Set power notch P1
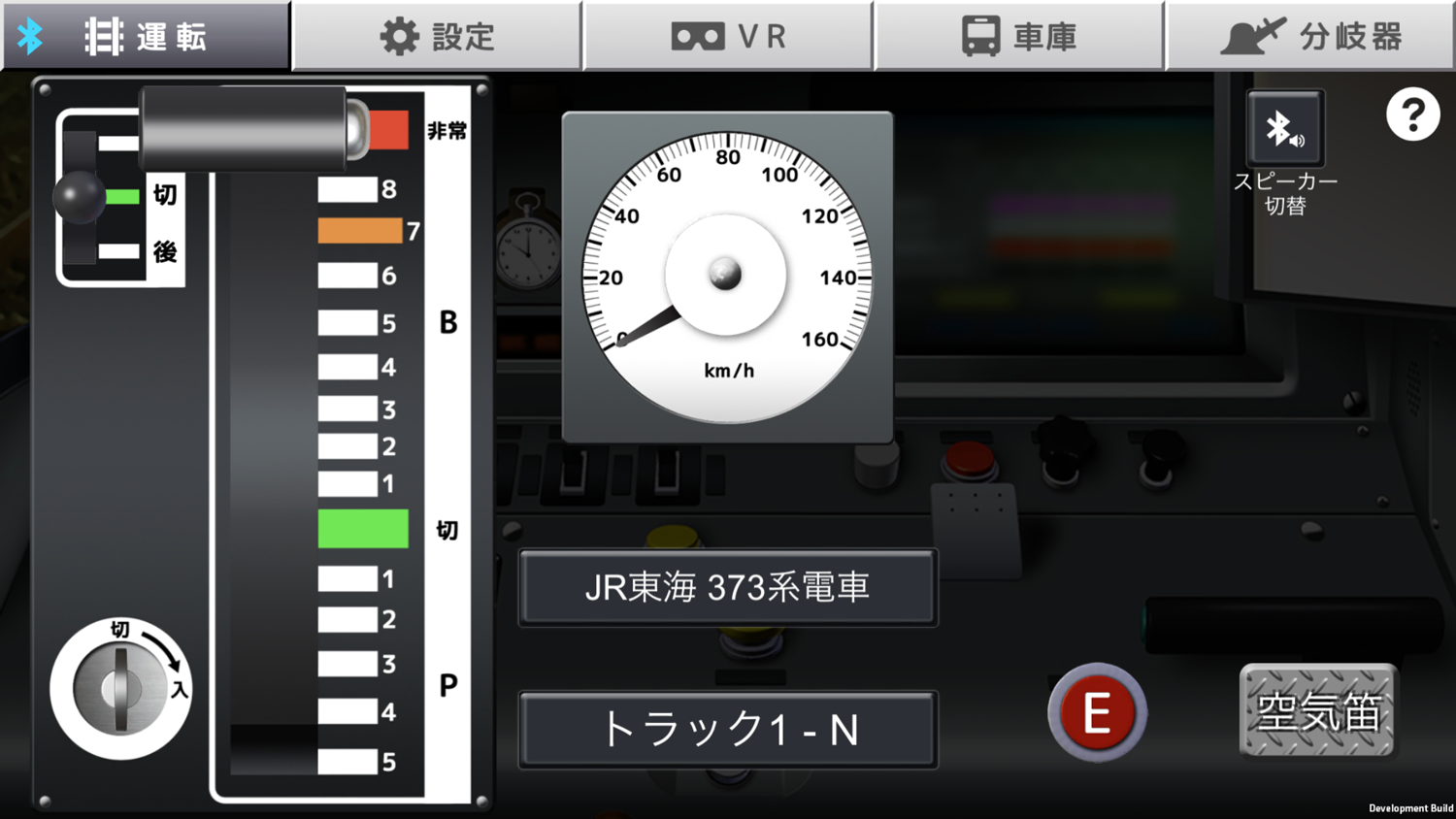This screenshot has width=1456, height=819. tap(347, 579)
